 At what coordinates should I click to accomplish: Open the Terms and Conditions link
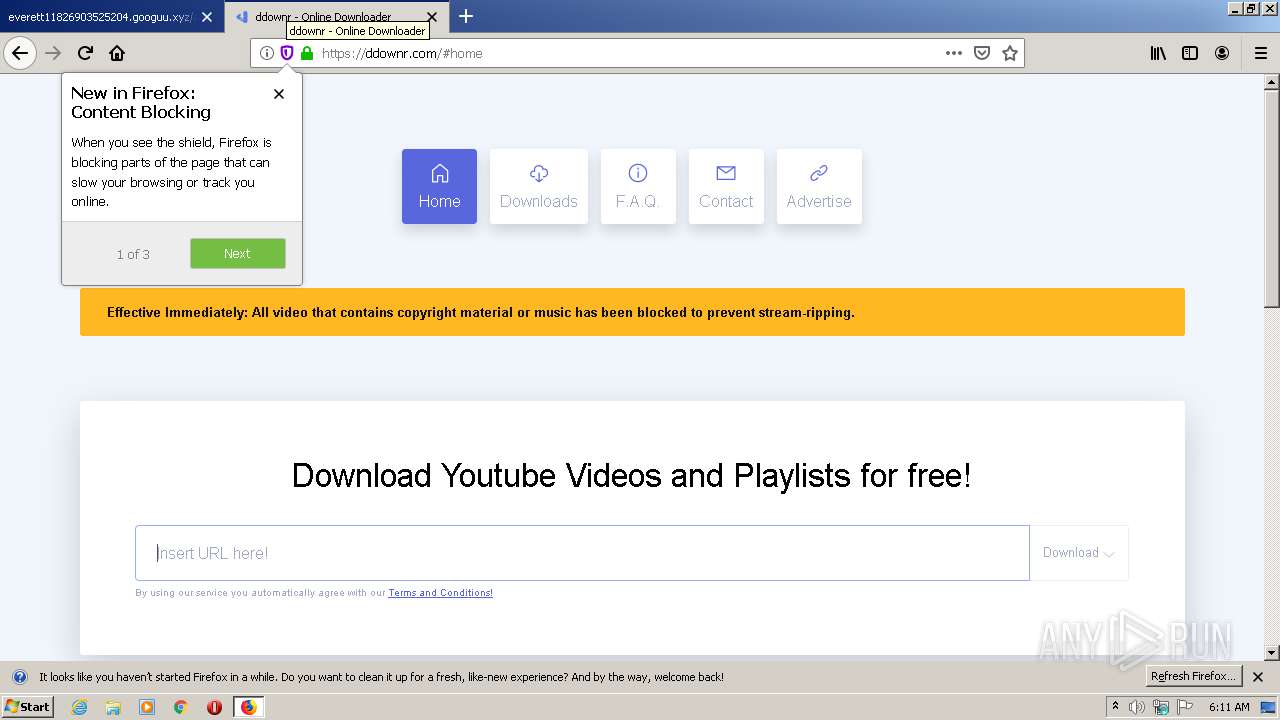coord(440,593)
